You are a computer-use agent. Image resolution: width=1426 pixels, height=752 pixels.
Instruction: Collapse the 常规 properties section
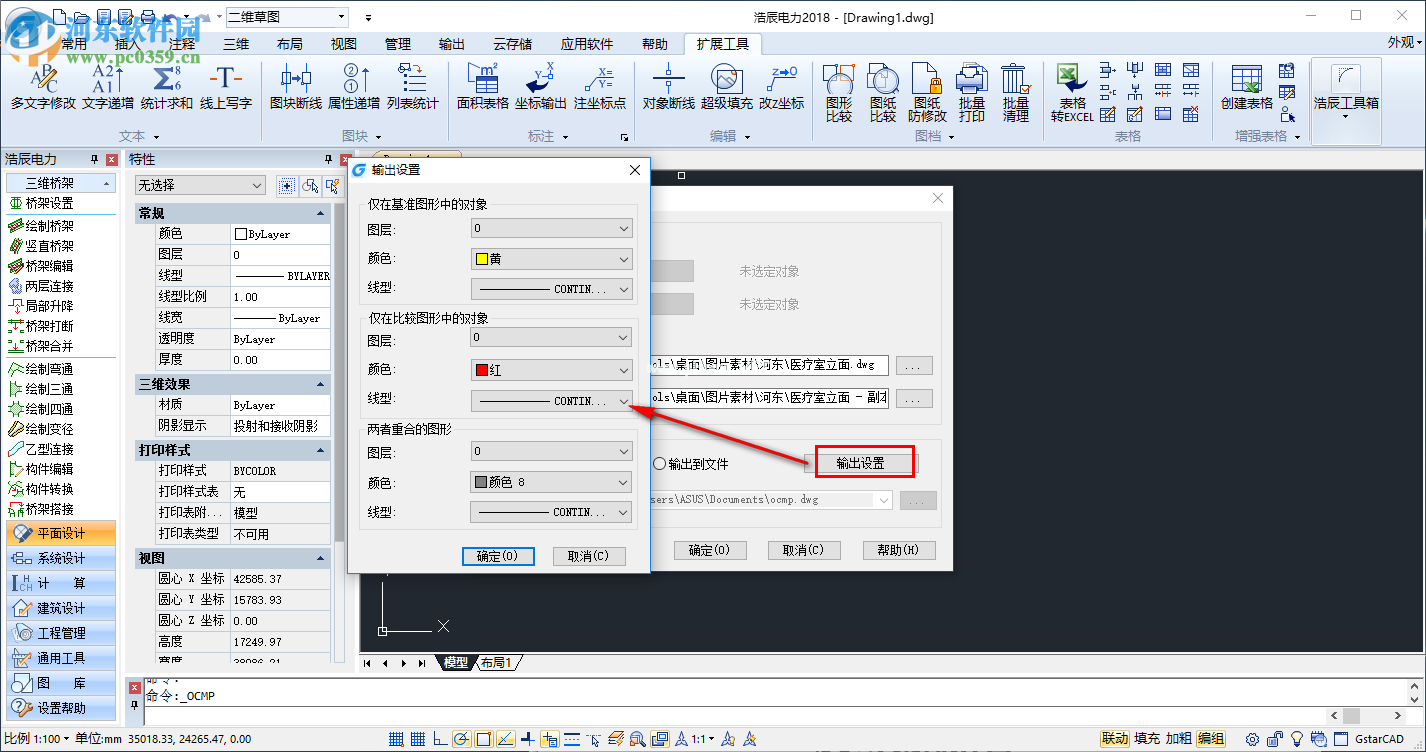point(320,213)
